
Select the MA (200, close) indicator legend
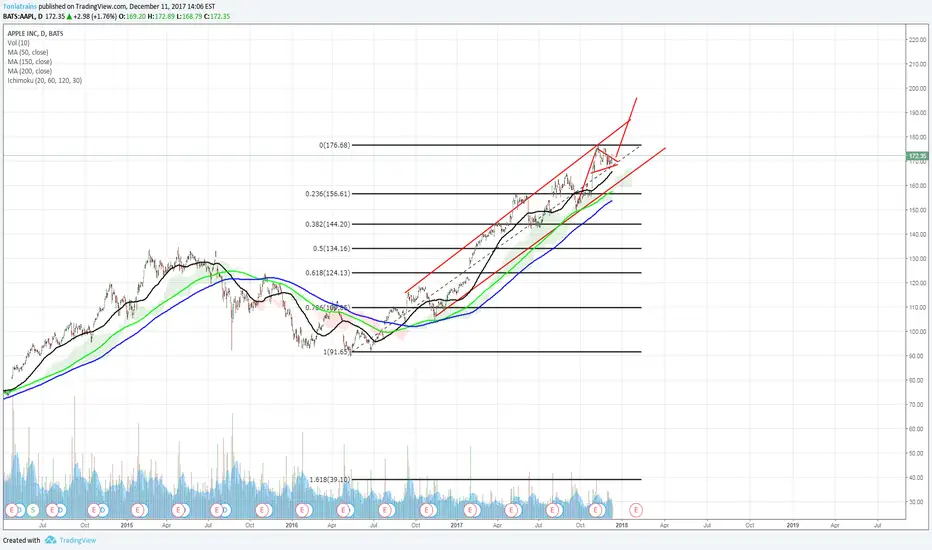point(30,71)
